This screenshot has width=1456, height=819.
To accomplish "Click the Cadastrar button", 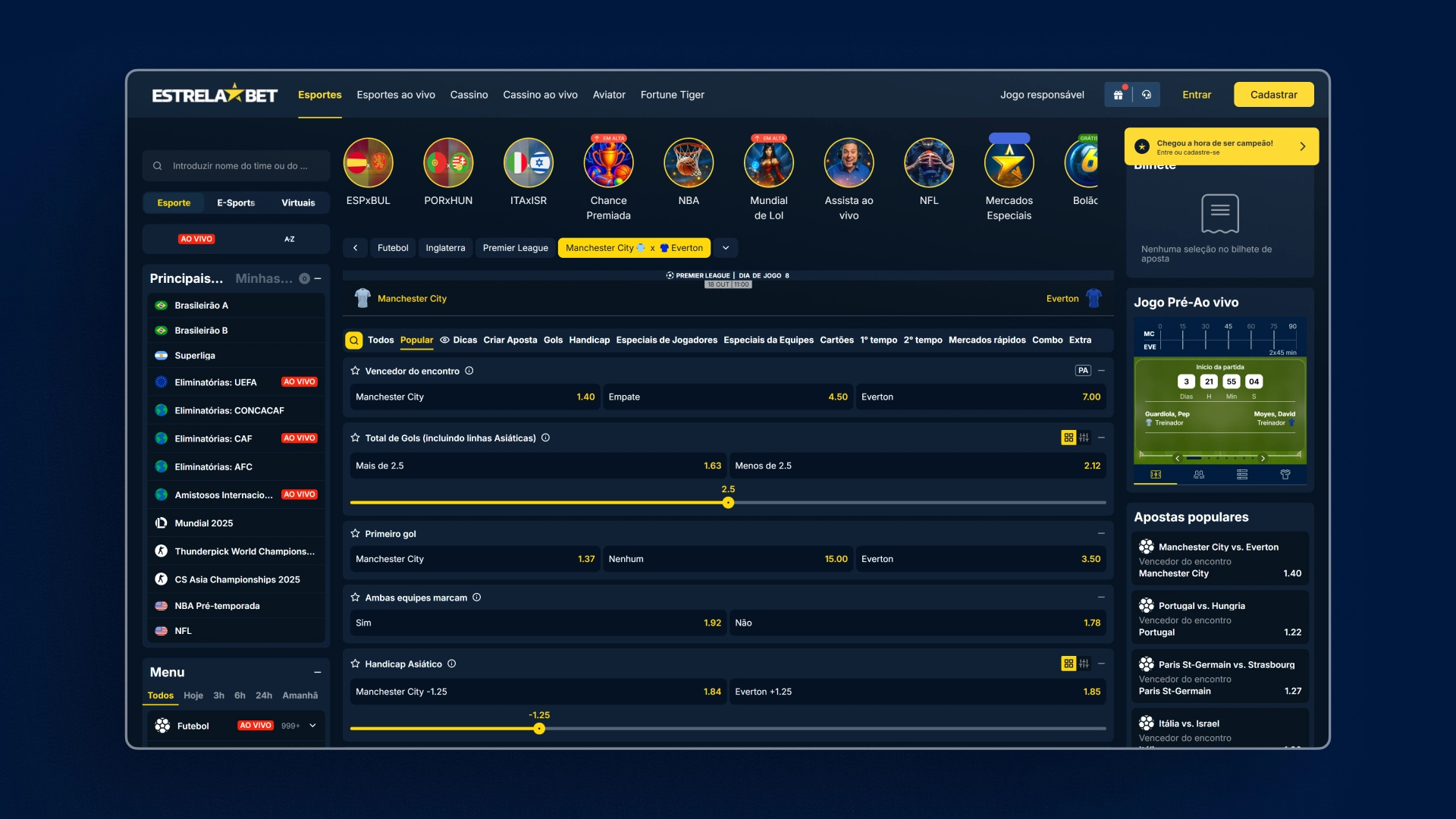I will (x=1273, y=95).
